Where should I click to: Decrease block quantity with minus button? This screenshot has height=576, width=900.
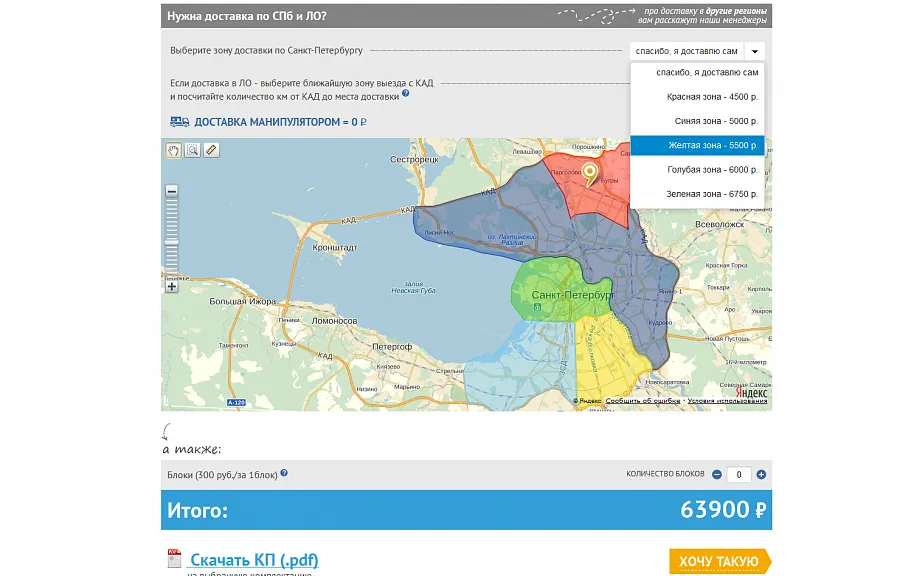(x=717, y=474)
